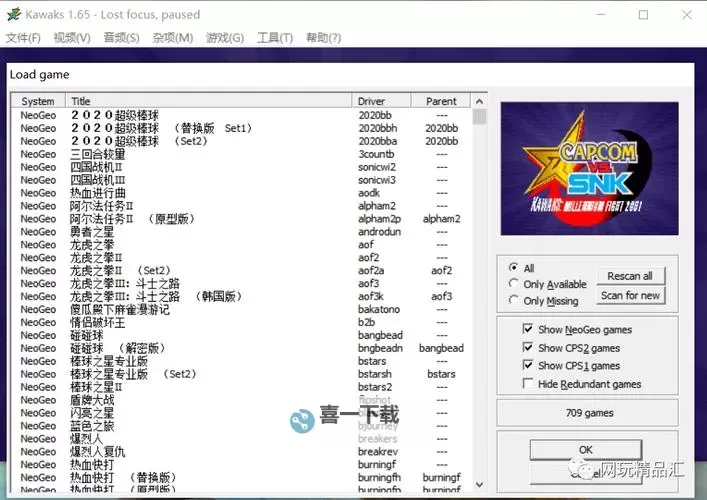Click the Kawaks application icon in title bar
707x500 pixels.
point(14,14)
